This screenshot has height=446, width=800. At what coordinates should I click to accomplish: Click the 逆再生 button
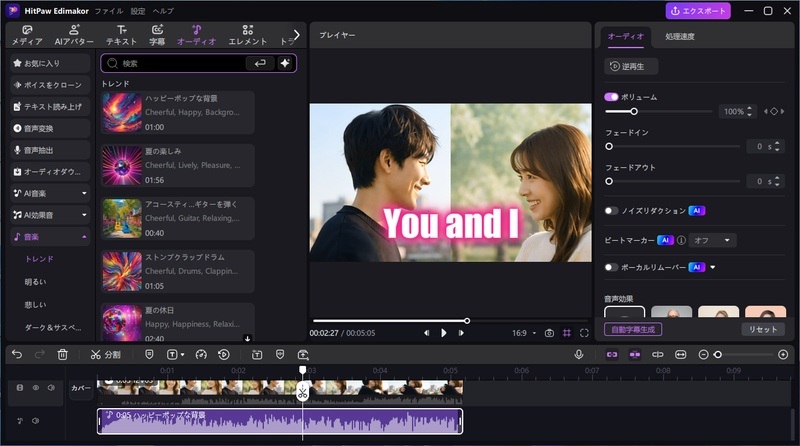coord(631,66)
